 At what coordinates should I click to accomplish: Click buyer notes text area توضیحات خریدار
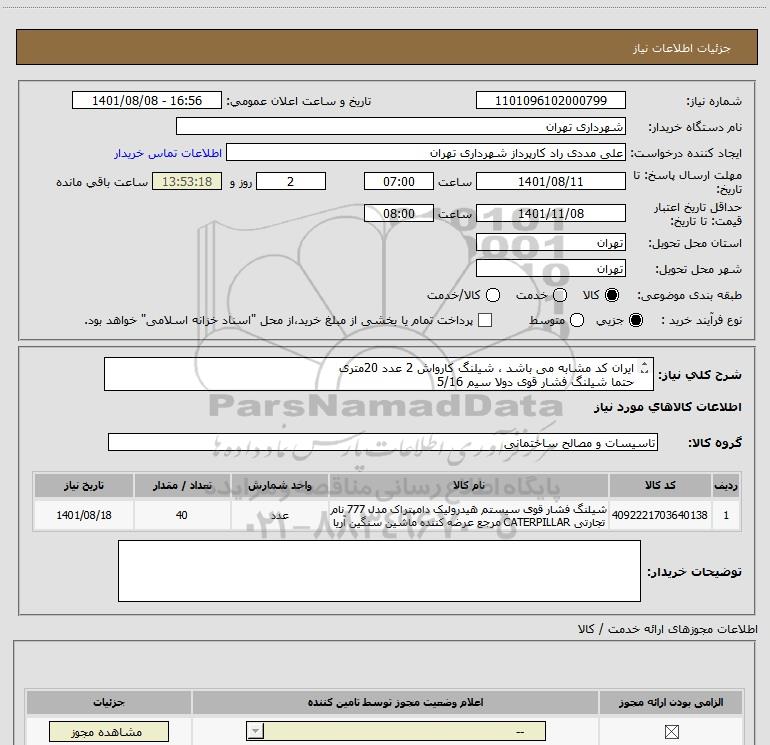pyautogui.click(x=379, y=571)
